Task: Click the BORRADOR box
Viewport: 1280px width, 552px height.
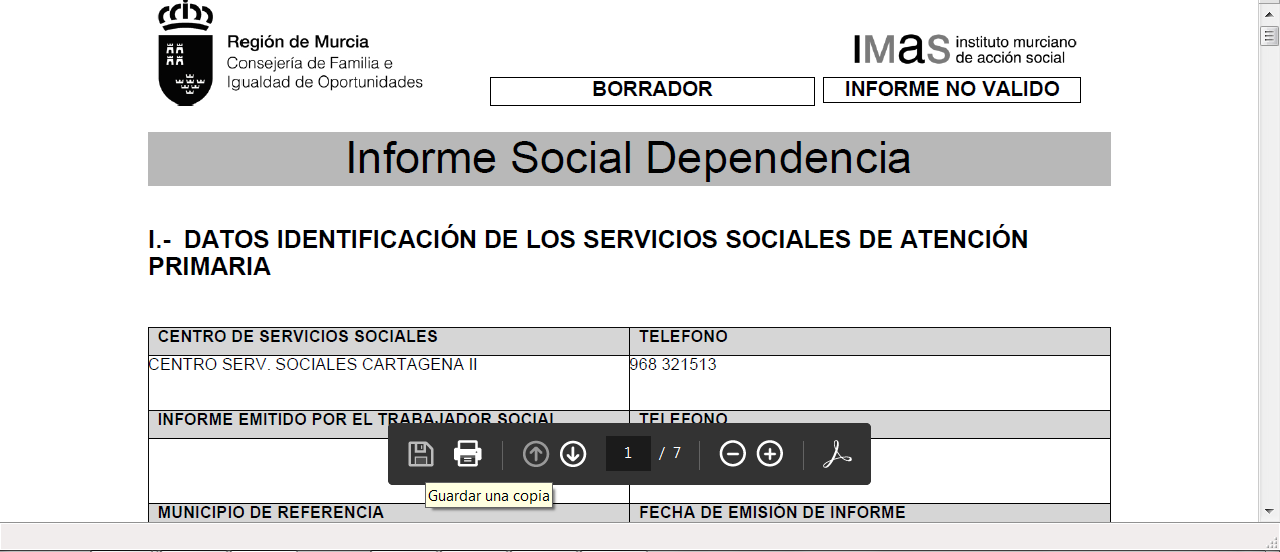Action: pyautogui.click(x=652, y=90)
